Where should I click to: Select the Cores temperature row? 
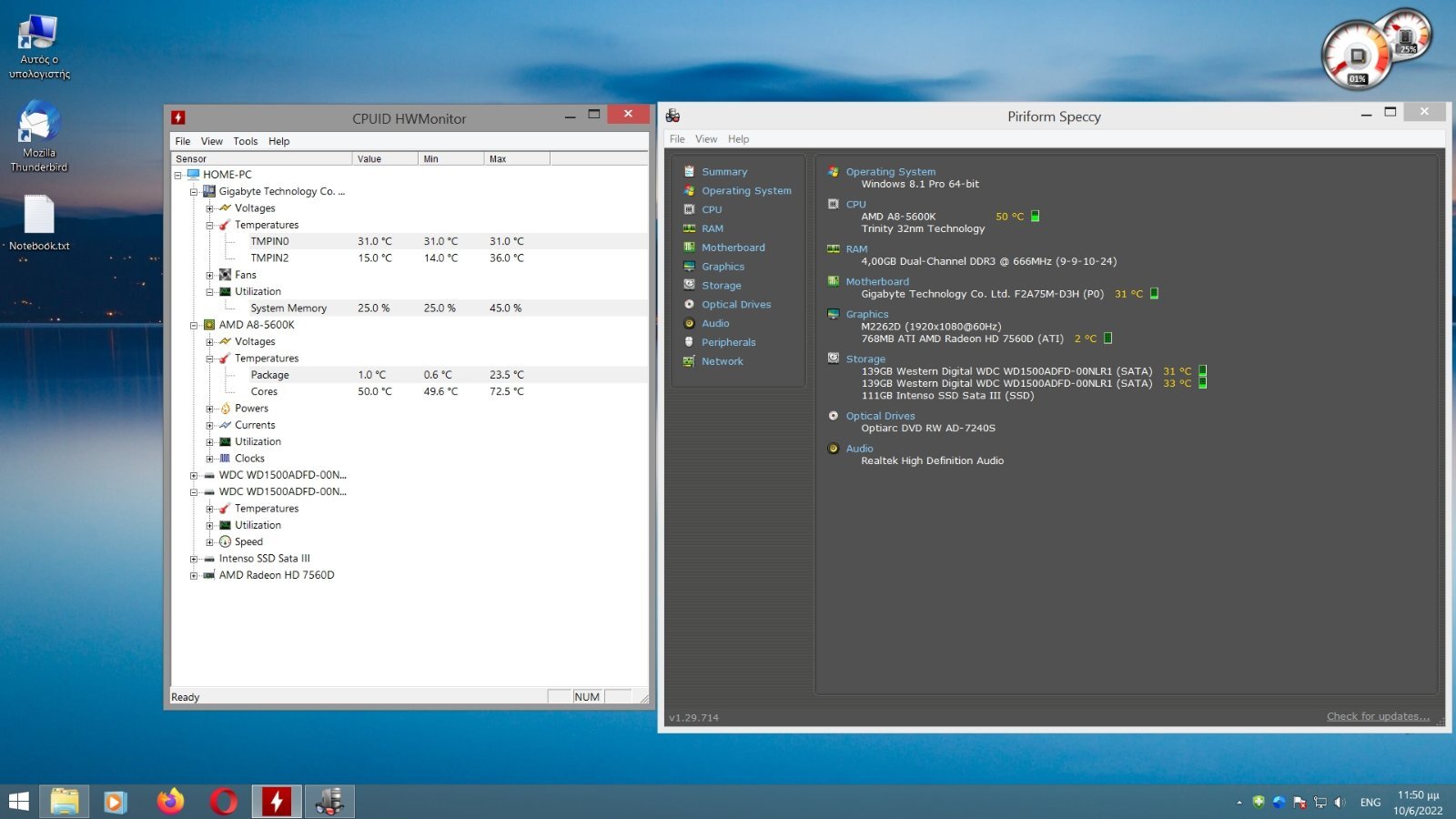[x=409, y=391]
